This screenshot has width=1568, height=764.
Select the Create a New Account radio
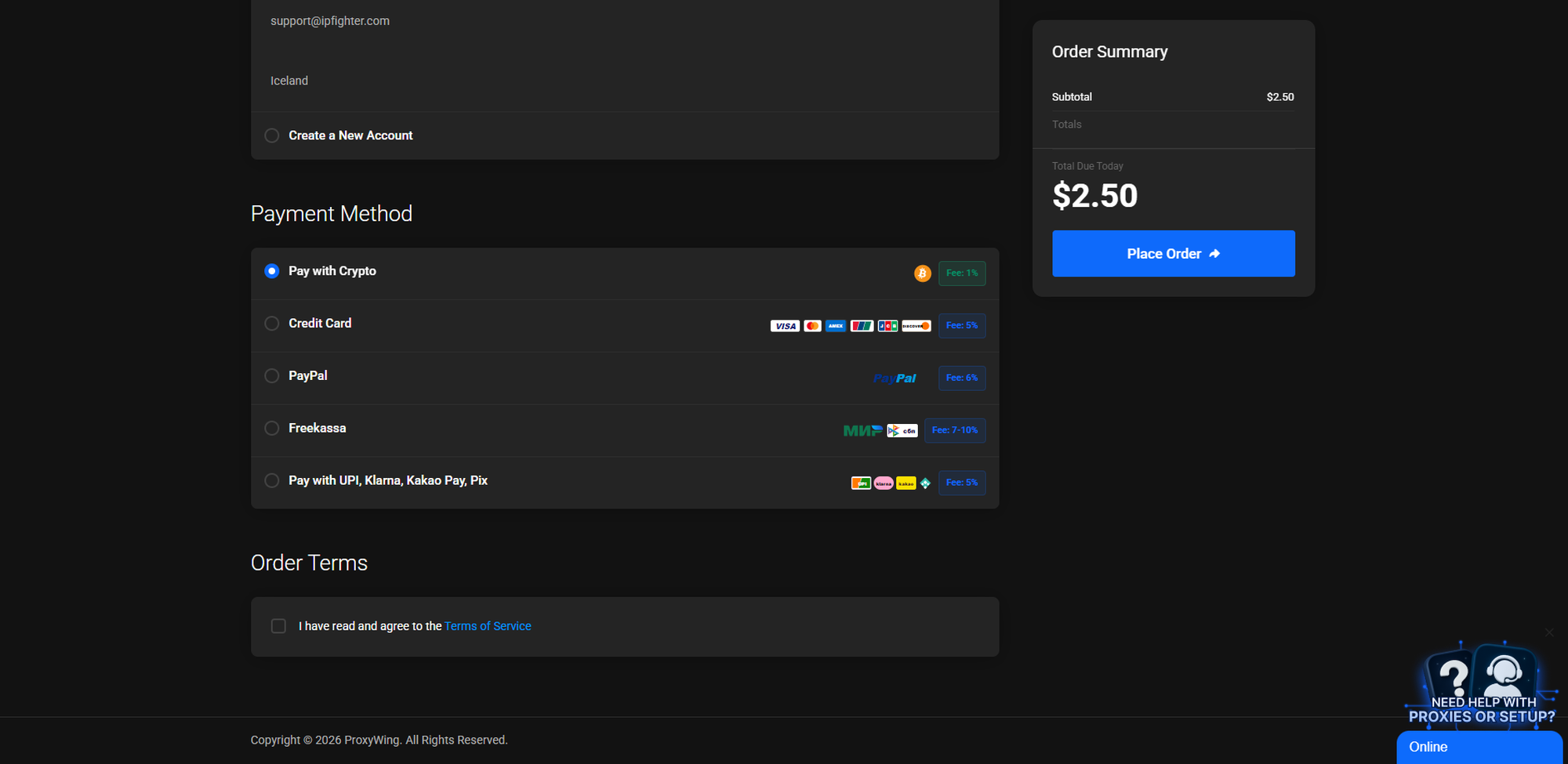272,136
